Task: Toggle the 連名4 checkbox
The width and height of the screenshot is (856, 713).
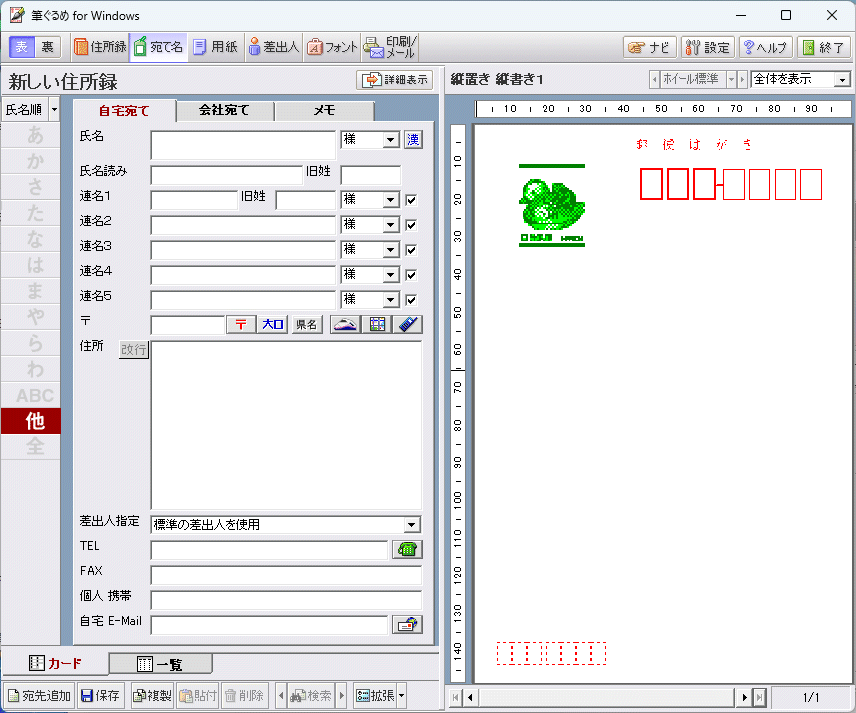Action: pos(411,275)
